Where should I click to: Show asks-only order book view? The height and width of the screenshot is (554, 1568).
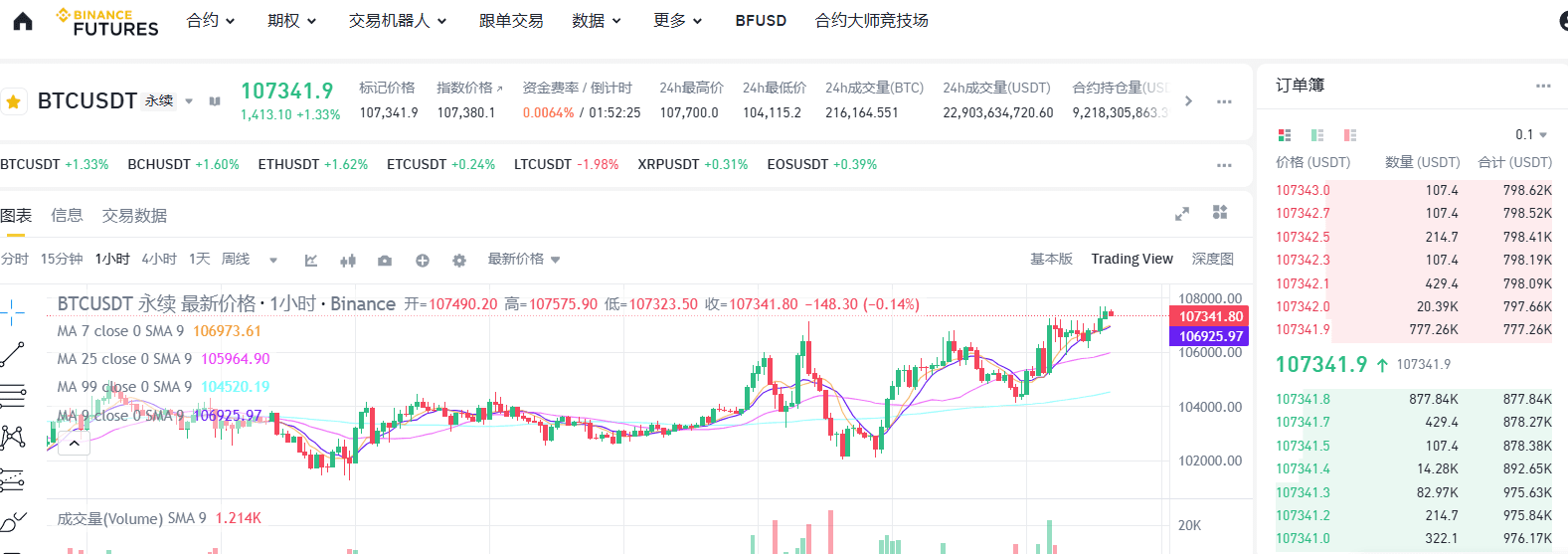(x=1350, y=135)
